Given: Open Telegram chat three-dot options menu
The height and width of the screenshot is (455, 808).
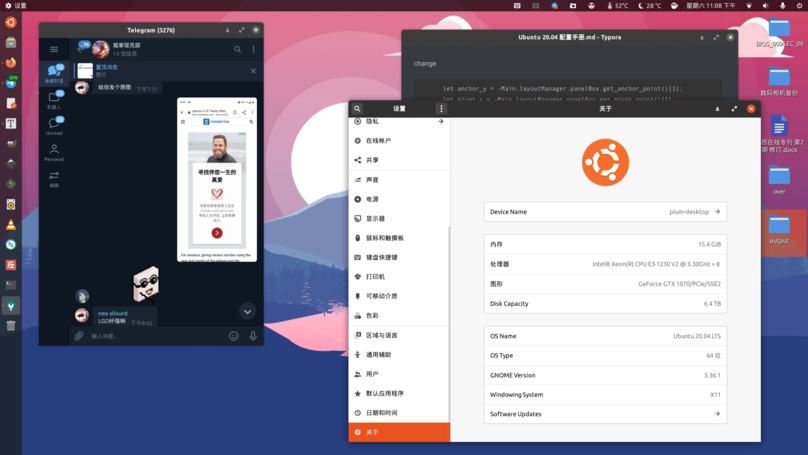Looking at the screenshot, I should pos(253,49).
